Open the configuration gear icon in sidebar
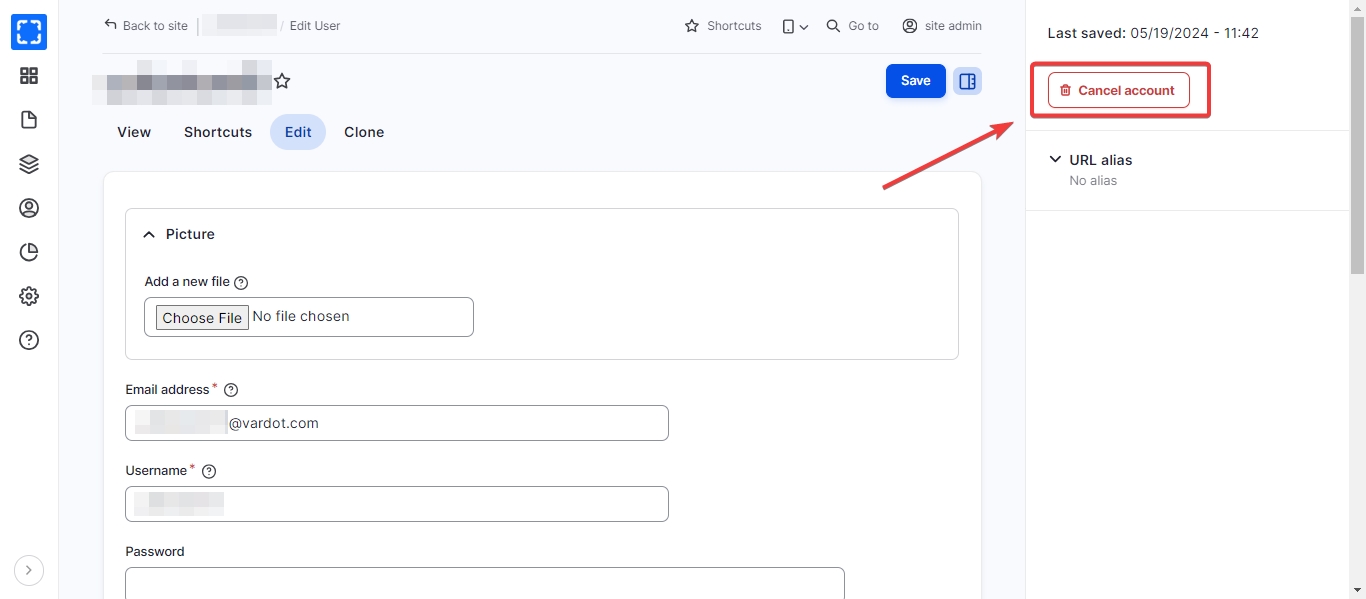 click(x=29, y=296)
